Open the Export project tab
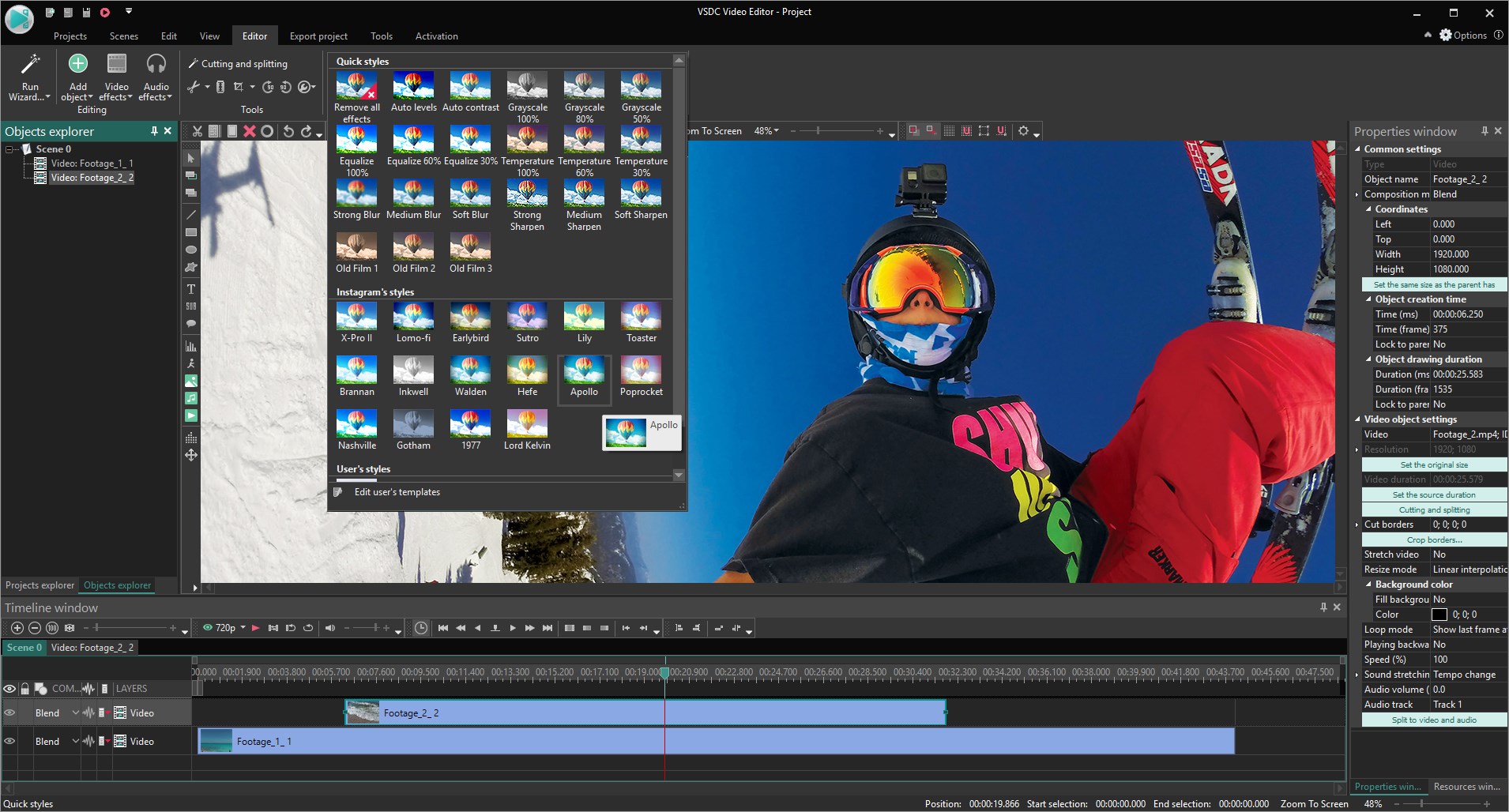This screenshot has height=812, width=1509. tap(318, 36)
